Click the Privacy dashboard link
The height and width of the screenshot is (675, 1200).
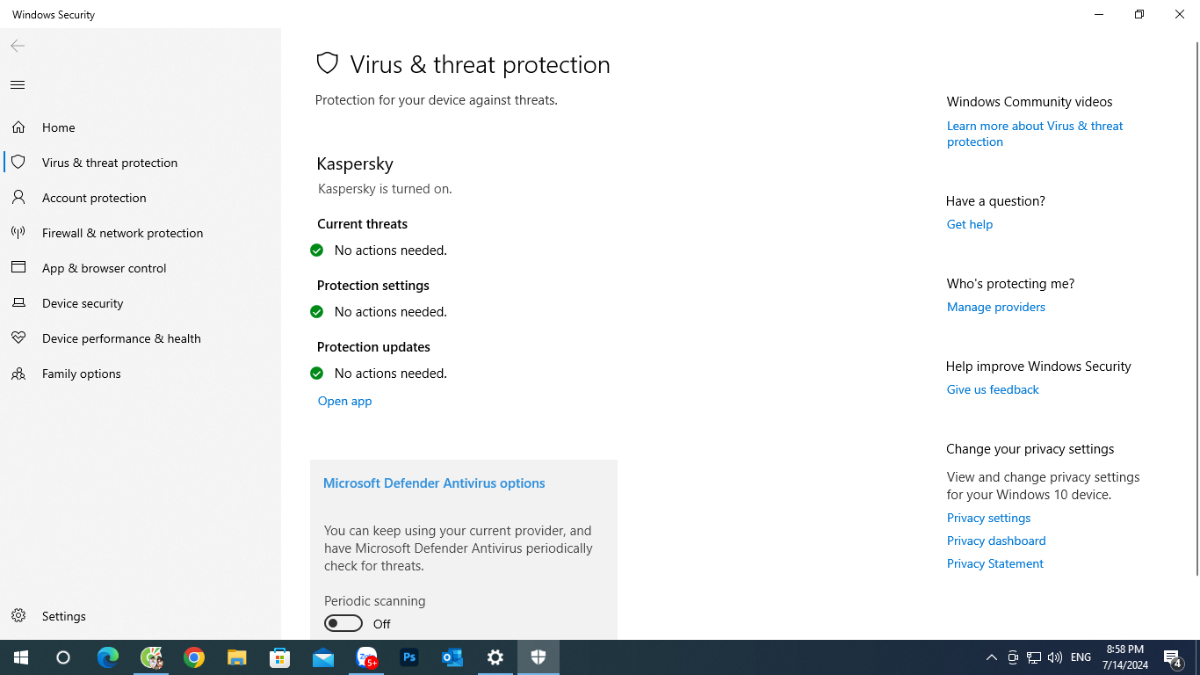tap(995, 541)
